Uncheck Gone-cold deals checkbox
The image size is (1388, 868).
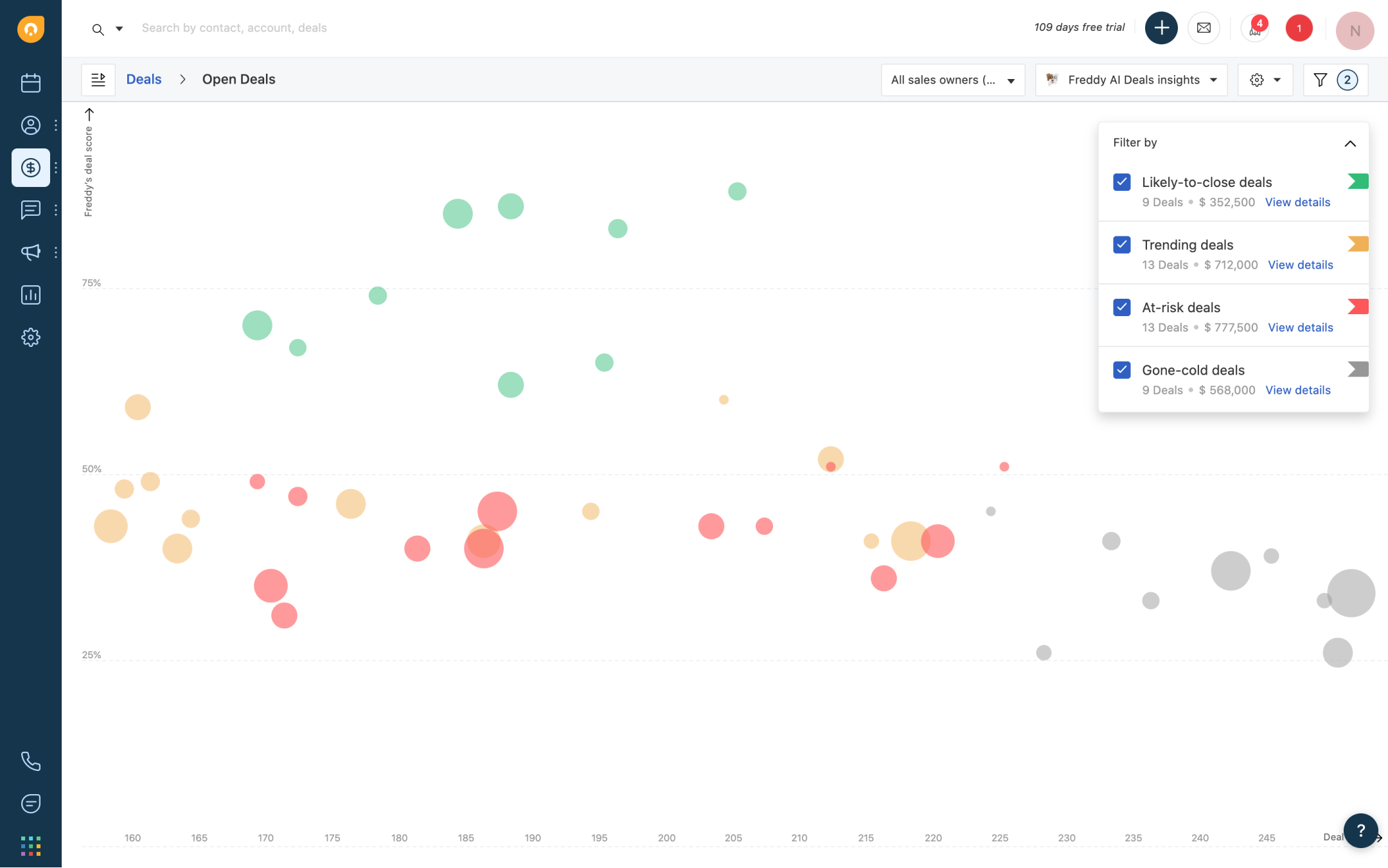tap(1122, 370)
